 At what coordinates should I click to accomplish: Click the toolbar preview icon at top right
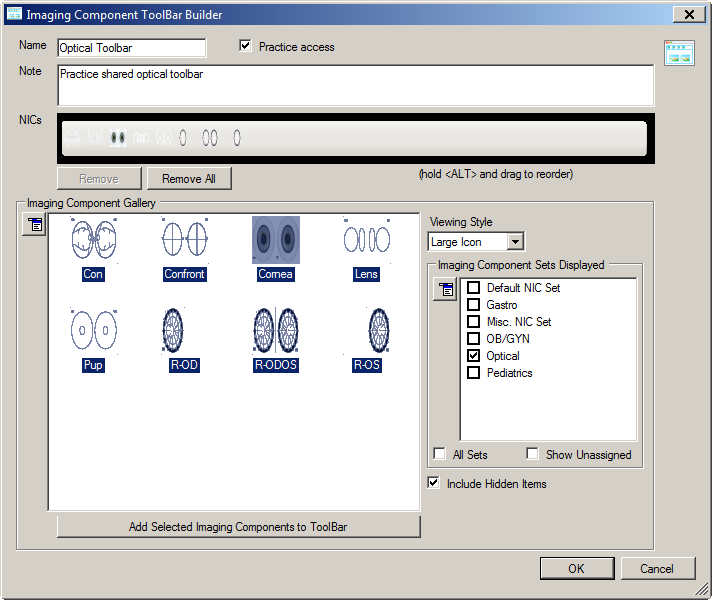point(679,53)
